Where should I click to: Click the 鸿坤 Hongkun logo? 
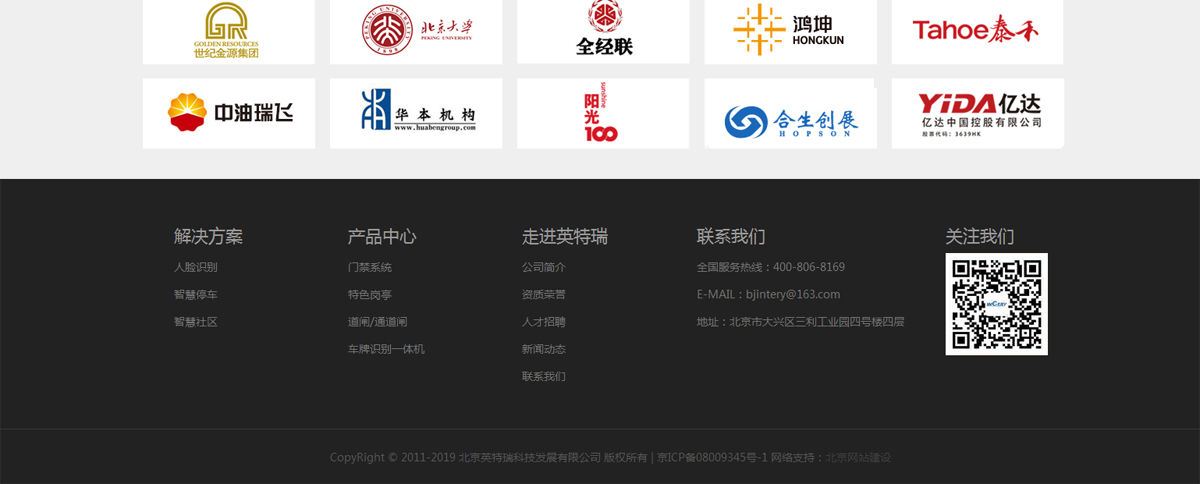[790, 32]
